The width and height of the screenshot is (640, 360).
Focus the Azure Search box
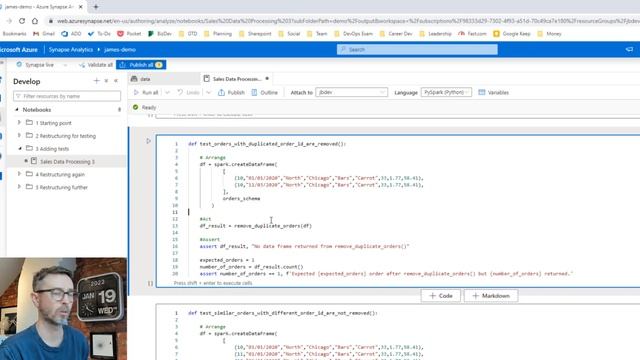click(x=417, y=49)
